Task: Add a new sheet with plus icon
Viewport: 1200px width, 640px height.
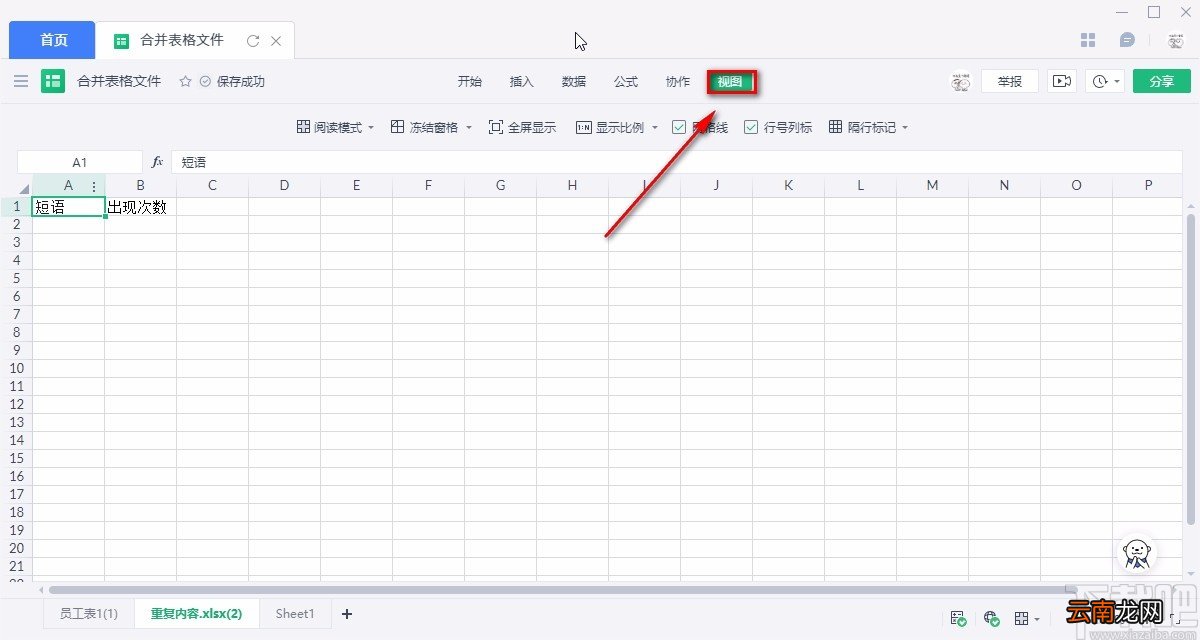Action: 347,614
